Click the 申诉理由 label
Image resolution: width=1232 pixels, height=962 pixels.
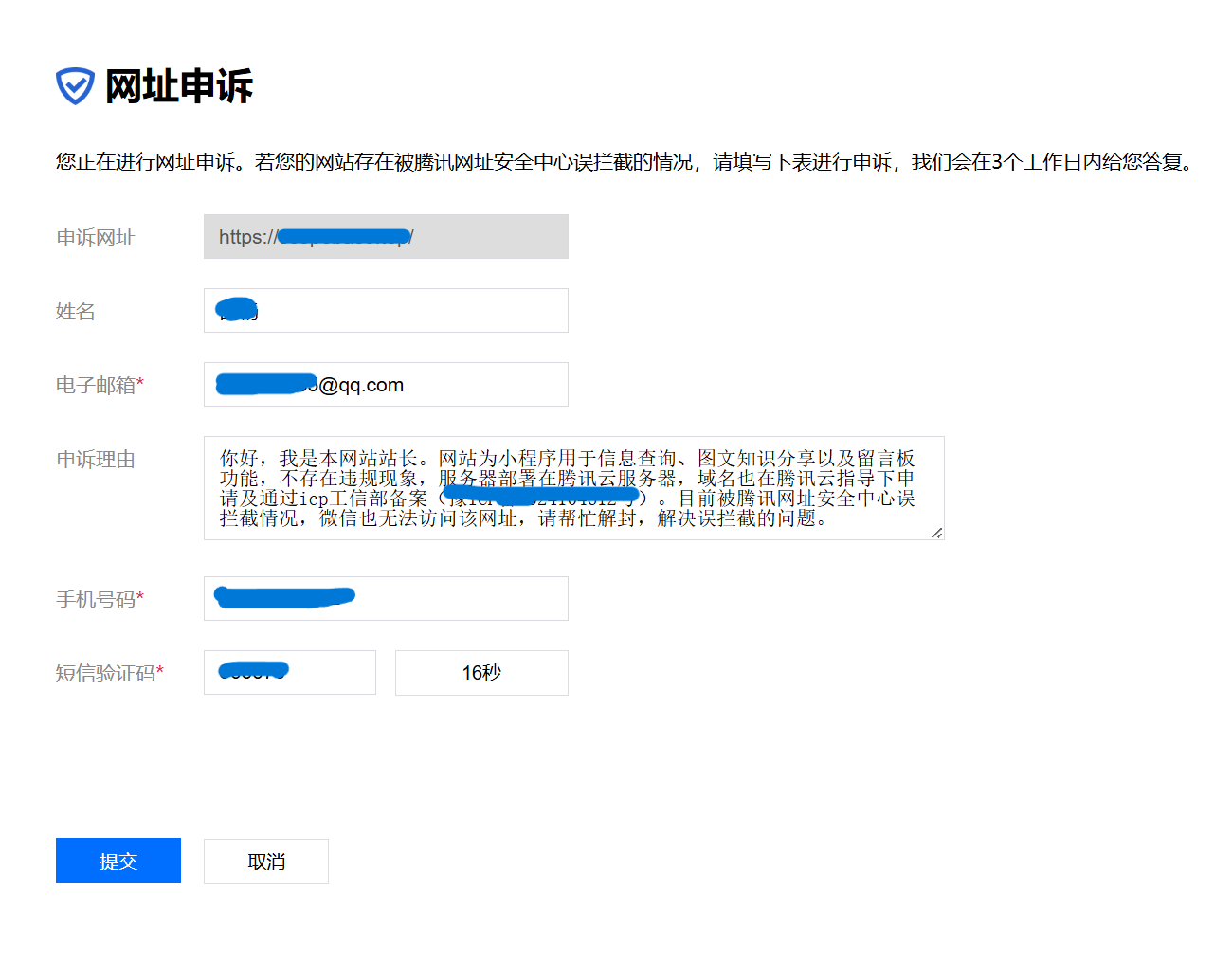point(96,460)
